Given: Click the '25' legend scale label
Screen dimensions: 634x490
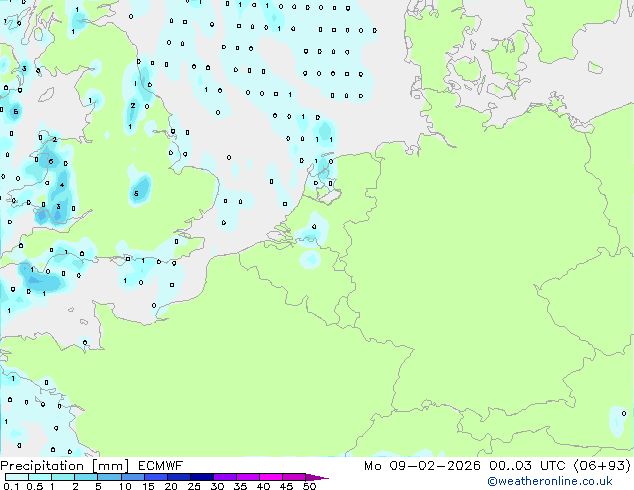Looking at the screenshot, I should point(194,486).
